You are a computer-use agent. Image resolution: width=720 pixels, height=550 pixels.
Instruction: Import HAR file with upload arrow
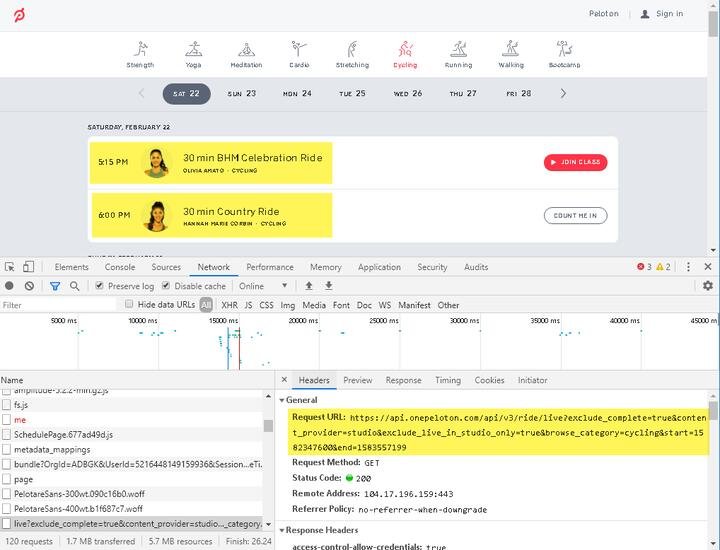coord(309,286)
